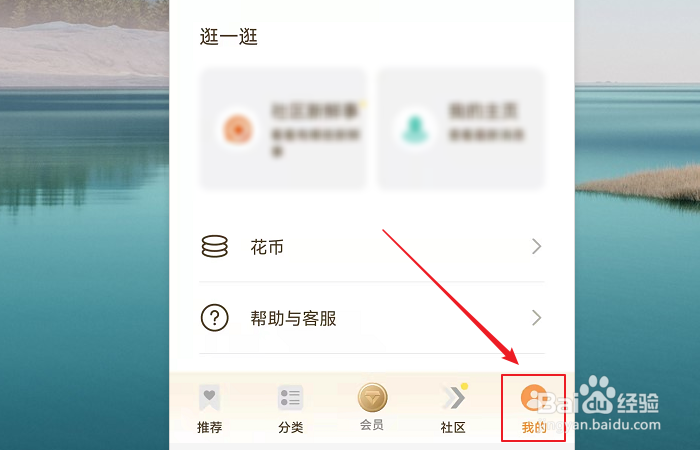
Task: Click the 花币 coin stack icon
Action: [x=215, y=246]
